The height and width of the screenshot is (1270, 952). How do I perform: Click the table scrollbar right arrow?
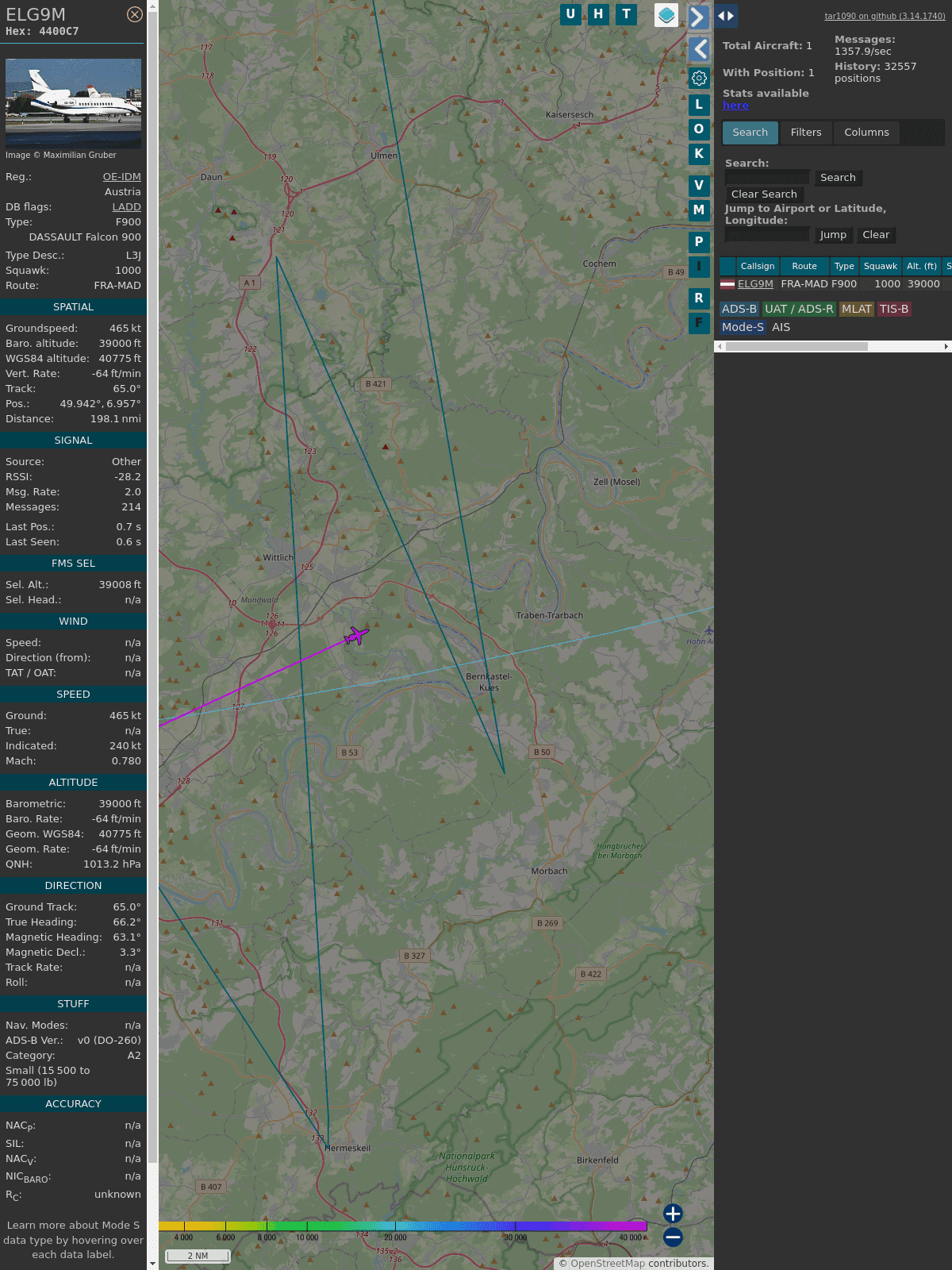click(x=946, y=347)
